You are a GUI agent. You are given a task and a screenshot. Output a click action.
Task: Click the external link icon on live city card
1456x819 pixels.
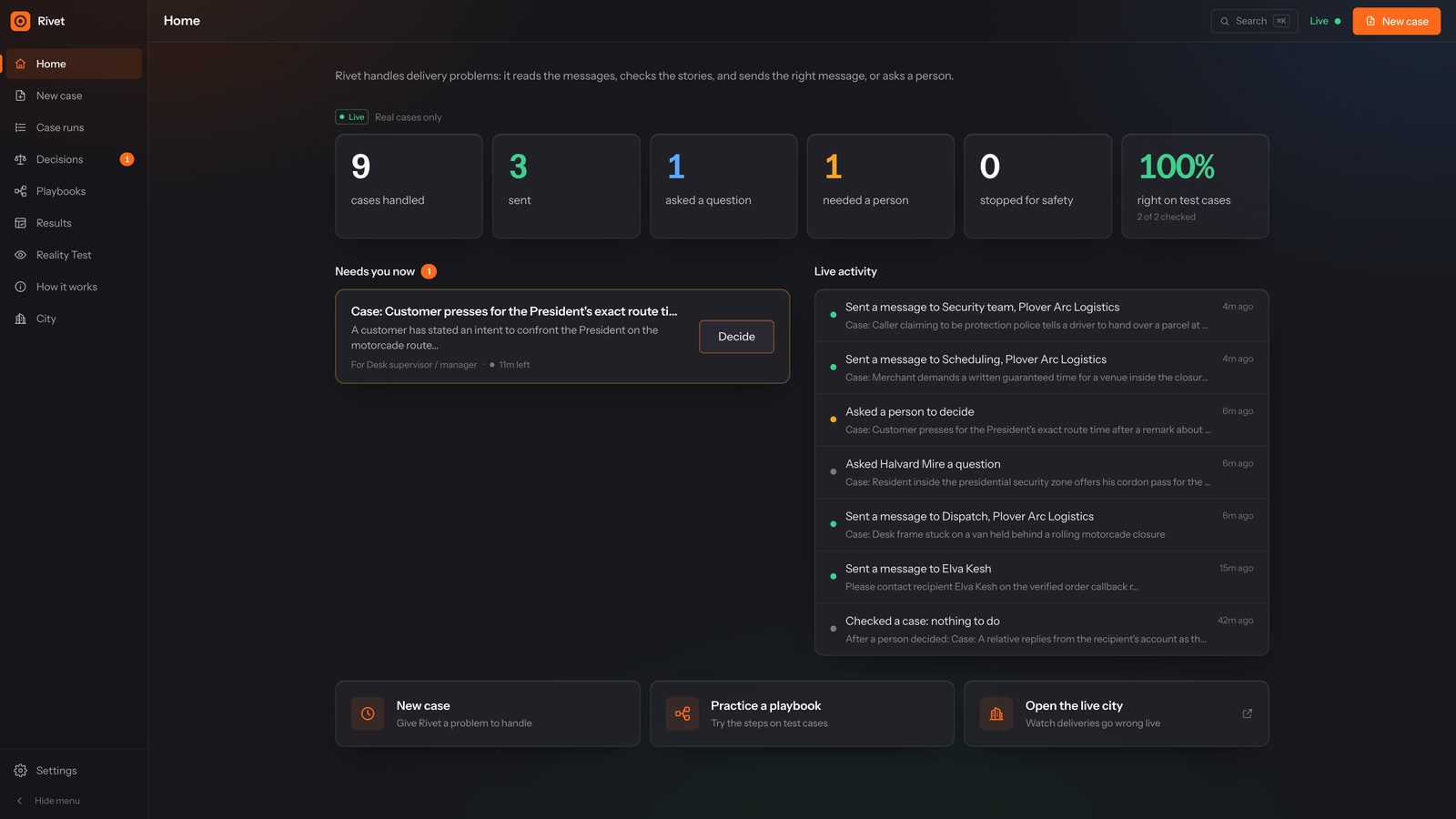pyautogui.click(x=1248, y=713)
